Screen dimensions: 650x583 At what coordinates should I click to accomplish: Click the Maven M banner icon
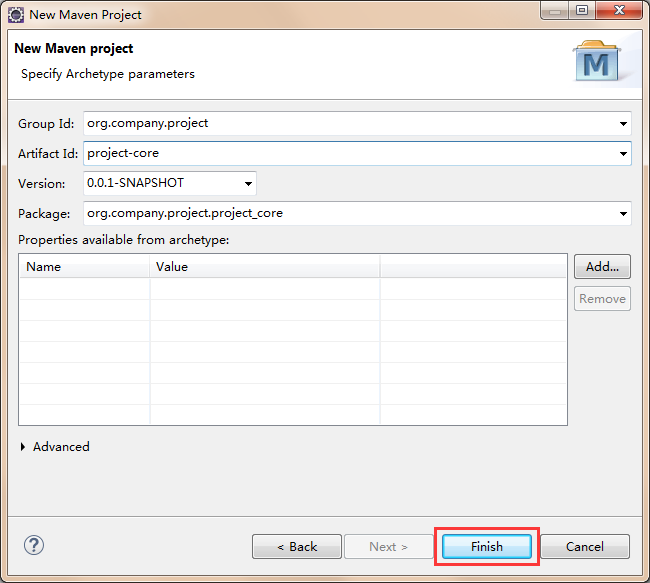click(x=597, y=62)
